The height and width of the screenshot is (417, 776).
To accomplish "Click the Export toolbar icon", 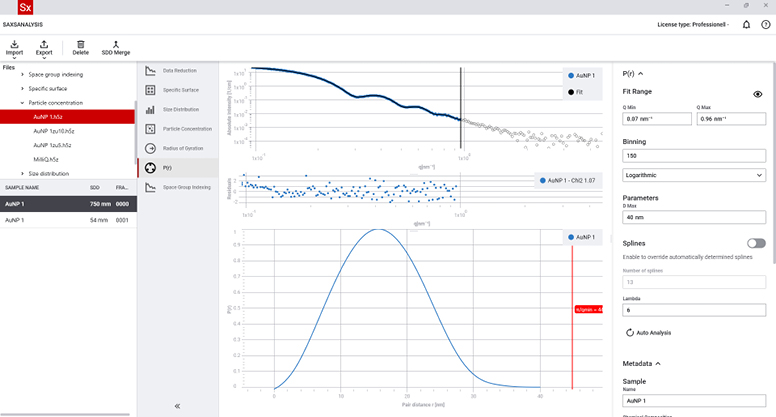I will [44, 44].
